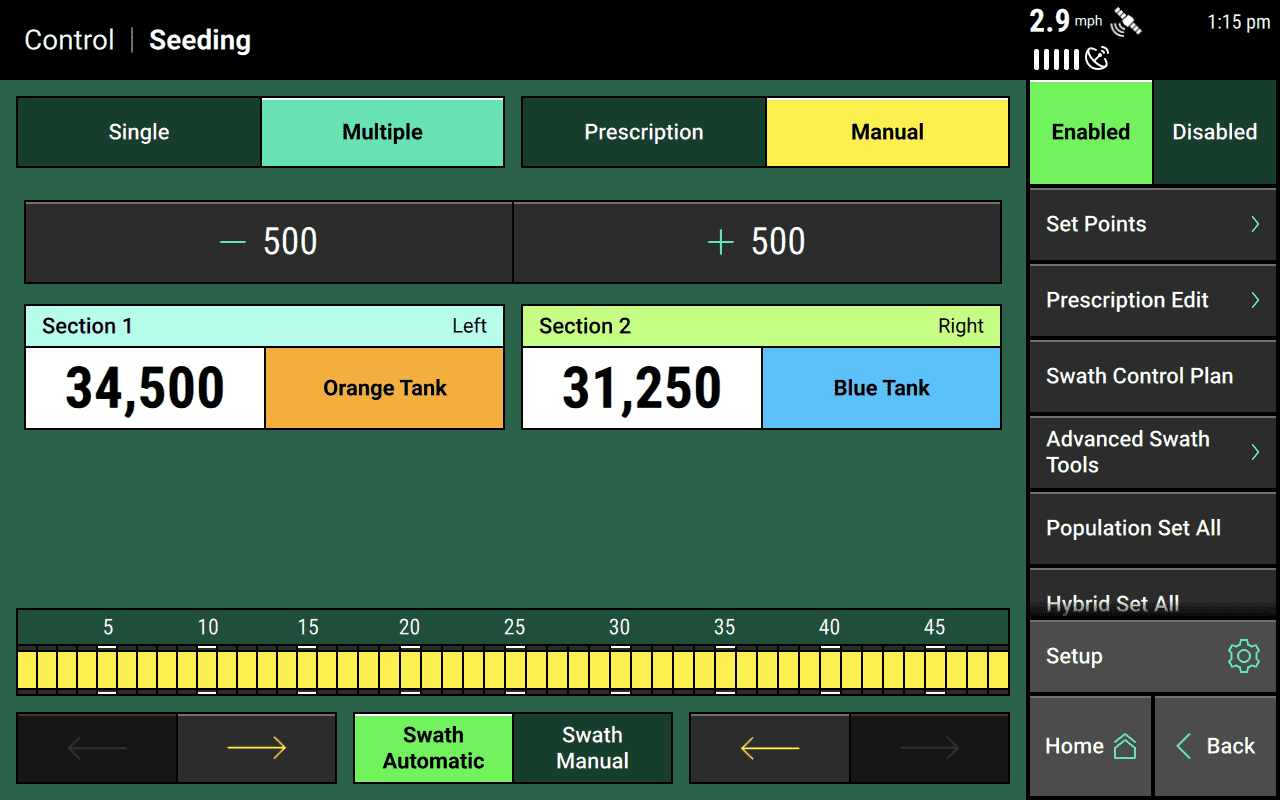1280x800 pixels.
Task: Click the GPS satellite status icon
Action: click(1126, 22)
